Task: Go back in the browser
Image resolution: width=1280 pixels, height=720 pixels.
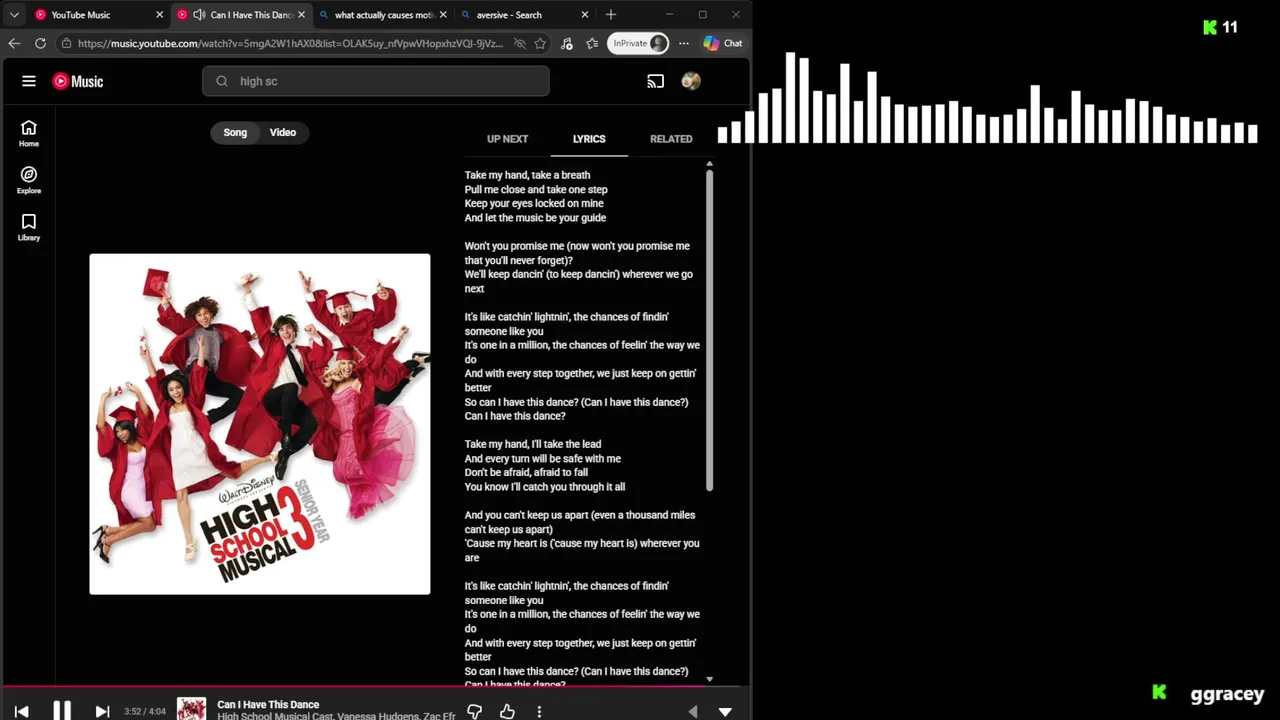Action: tap(14, 43)
